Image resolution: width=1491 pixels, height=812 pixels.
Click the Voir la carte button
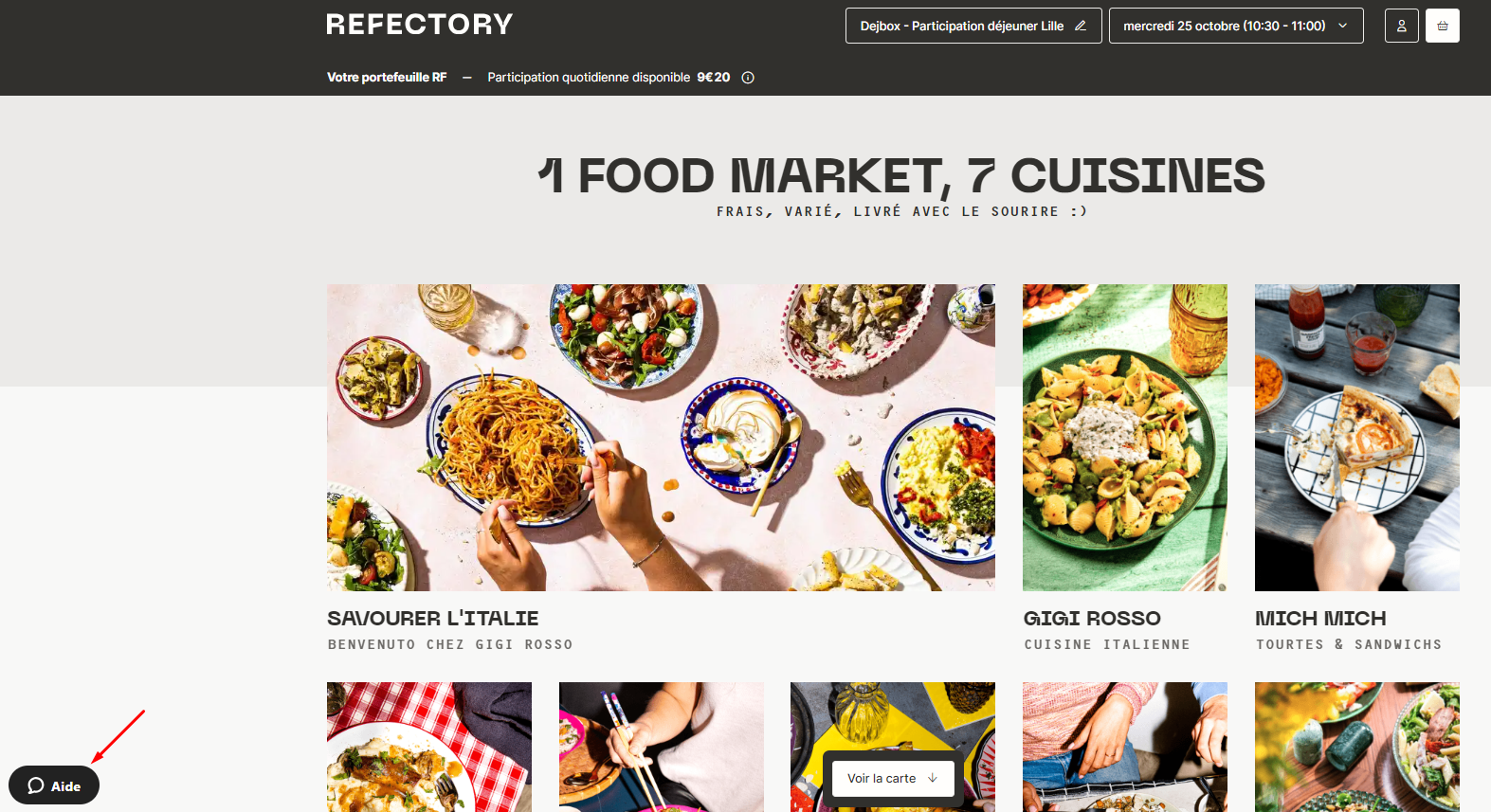coord(893,778)
